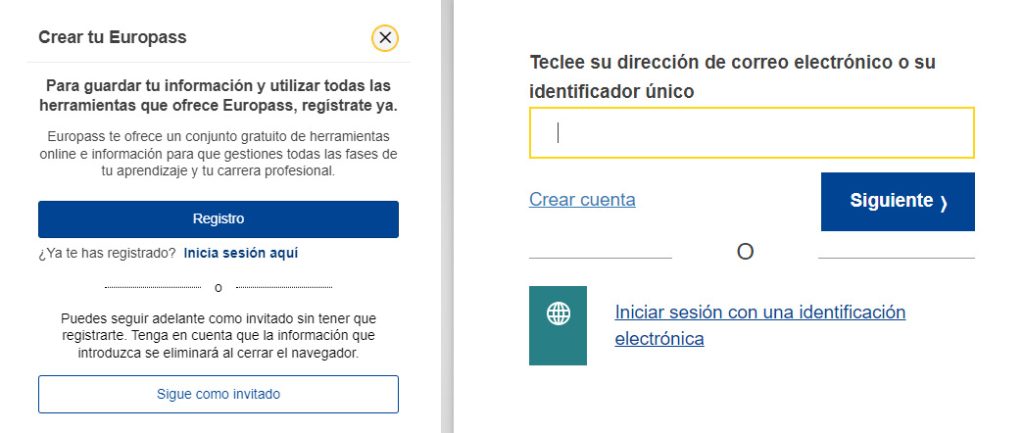Click the Europass te ofrece description paragraph
The height and width of the screenshot is (433, 1024).
[x=218, y=154]
